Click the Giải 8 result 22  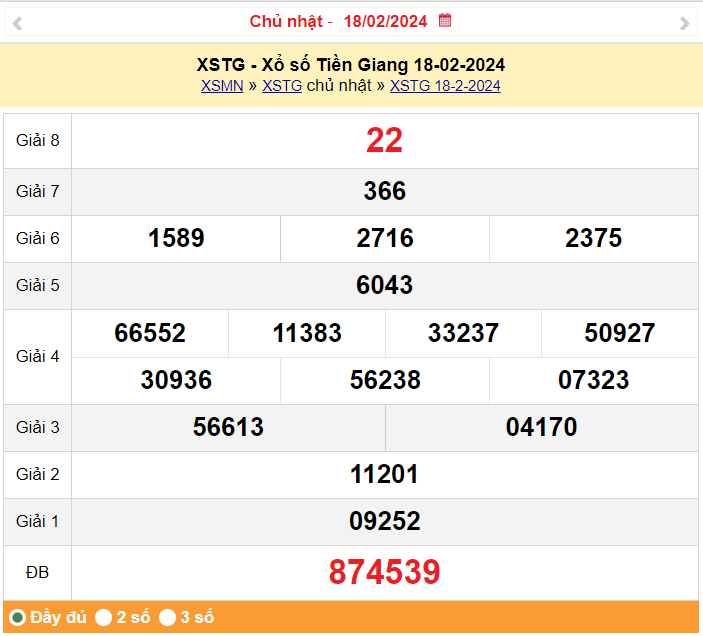pyautogui.click(x=384, y=141)
